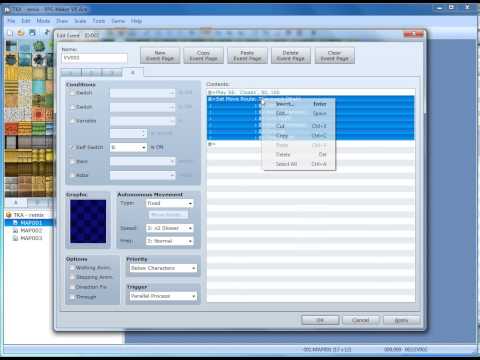Switch to event page tab 1
Image resolution: width=480 pixels, height=360 pixels.
71,73
